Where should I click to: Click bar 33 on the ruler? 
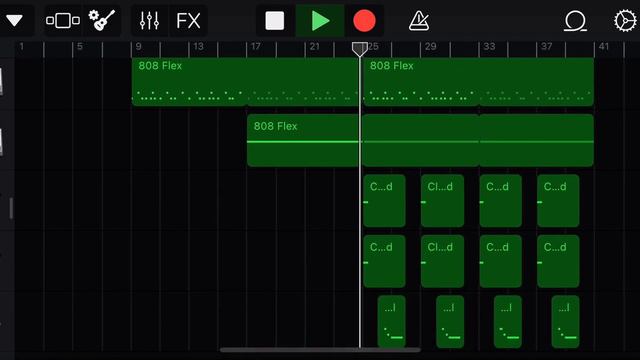(x=489, y=47)
